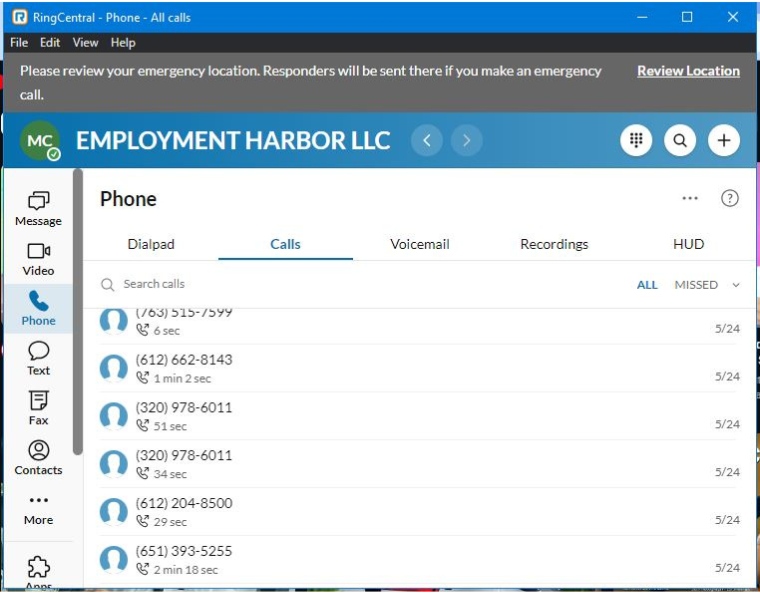The image size is (760, 594).
Task: Click outgoing call icon beside 2 min 18 sec
Action: (142, 569)
